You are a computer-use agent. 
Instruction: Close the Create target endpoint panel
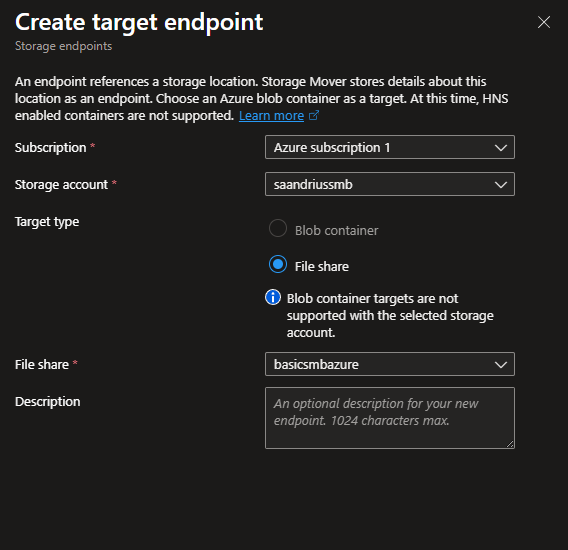544,22
